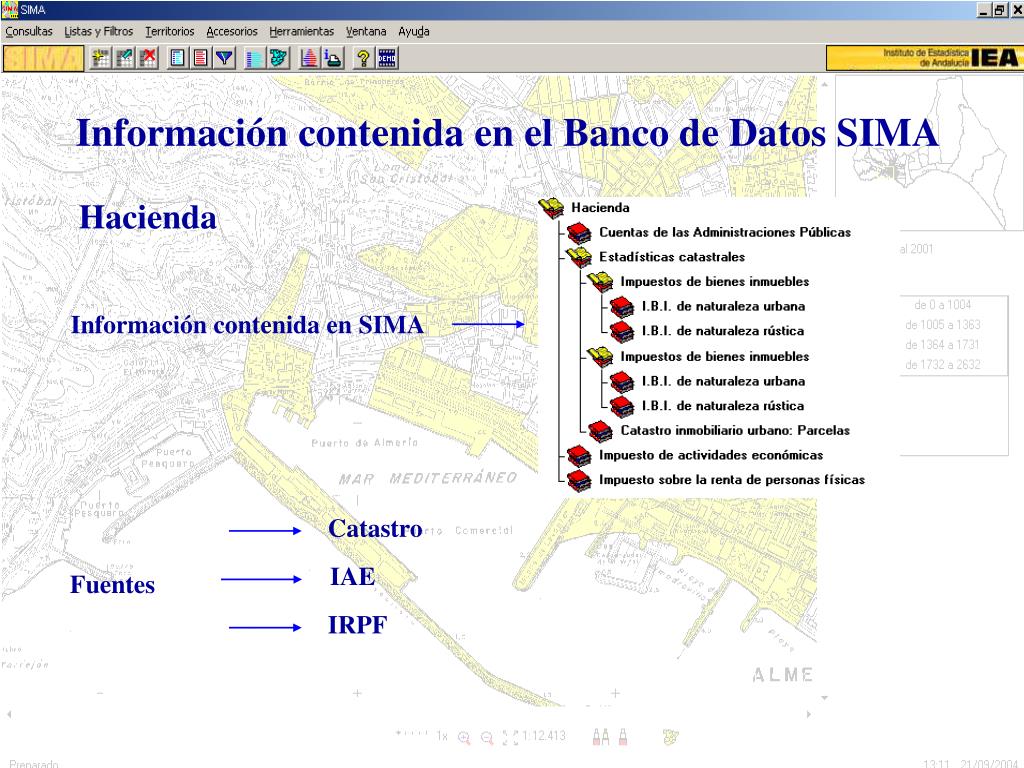
Task: Open the blue list document icon
Action: pos(177,58)
